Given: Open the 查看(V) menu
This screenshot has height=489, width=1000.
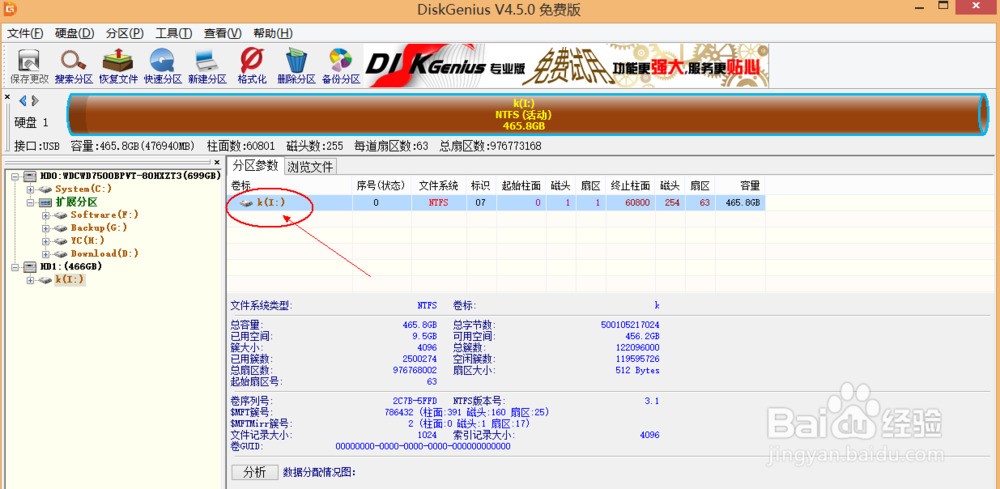Looking at the screenshot, I should coord(223,33).
